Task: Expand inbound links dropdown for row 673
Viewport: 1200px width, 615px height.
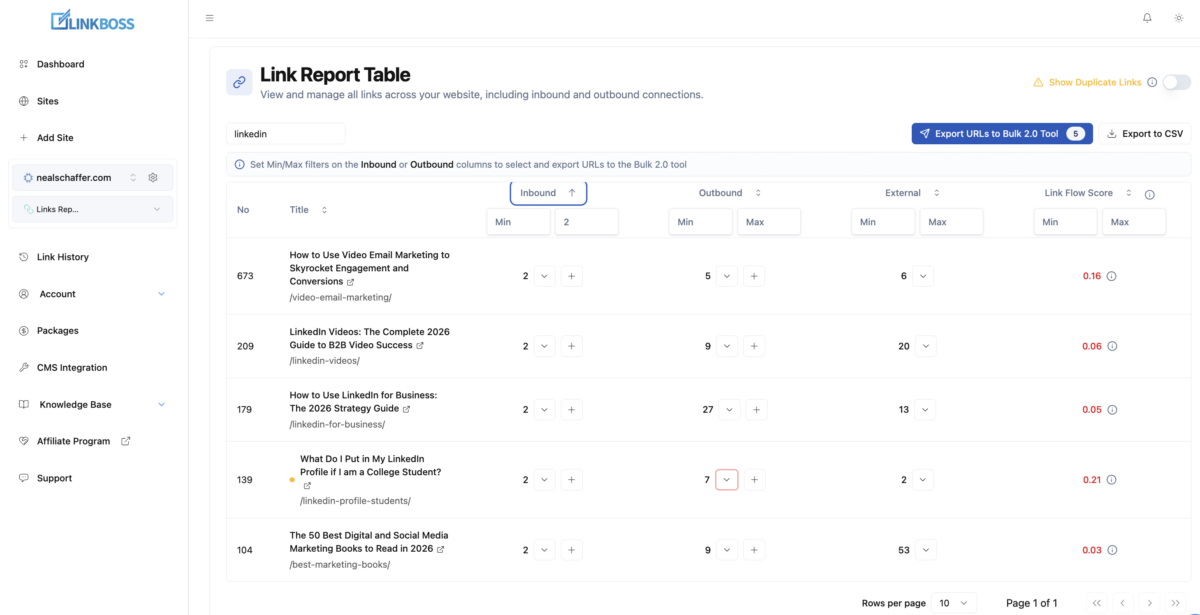Action: (x=544, y=276)
